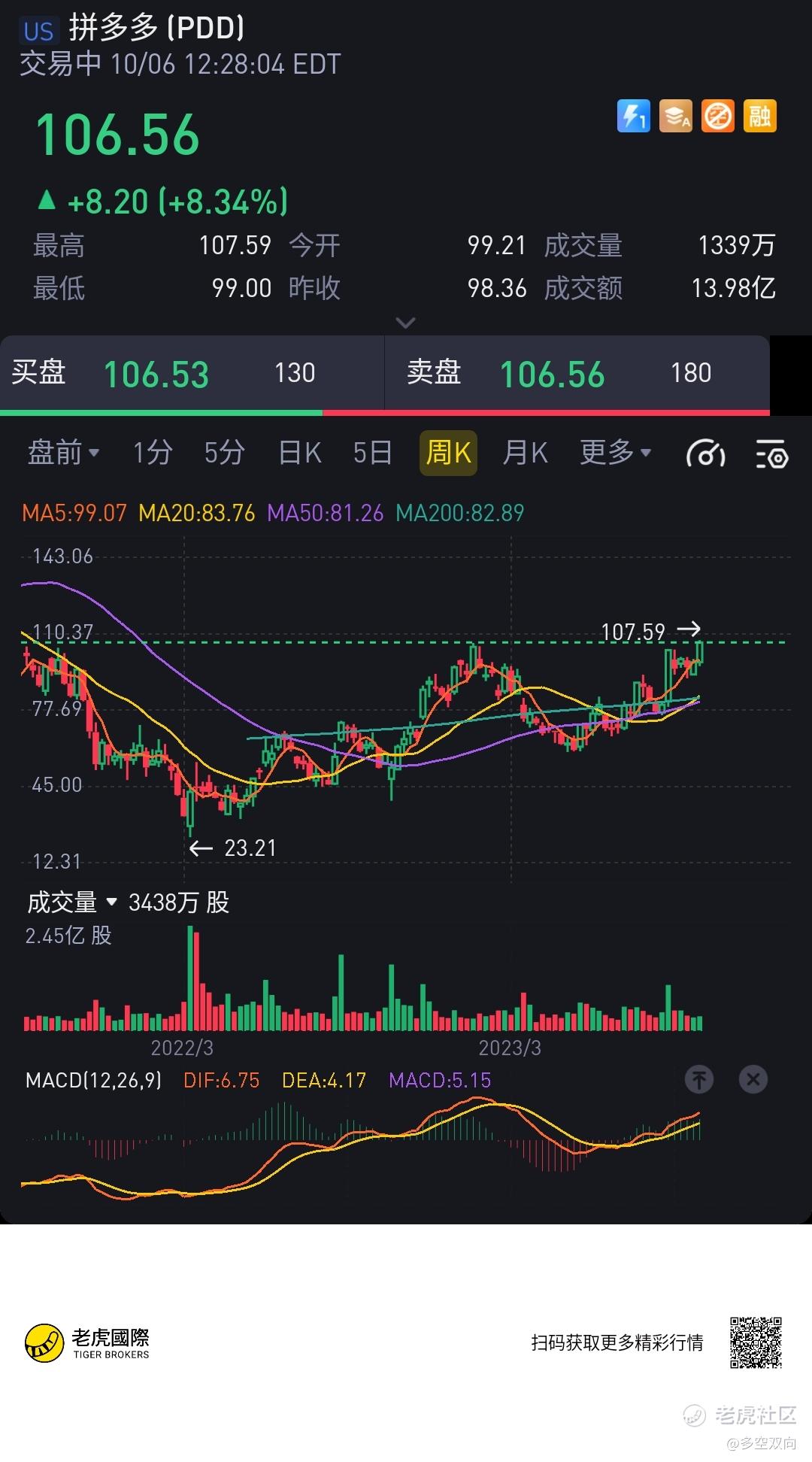Tap the 最高 107.59 value
Image resolution: width=812 pixels, height=1462 pixels.
tap(235, 245)
